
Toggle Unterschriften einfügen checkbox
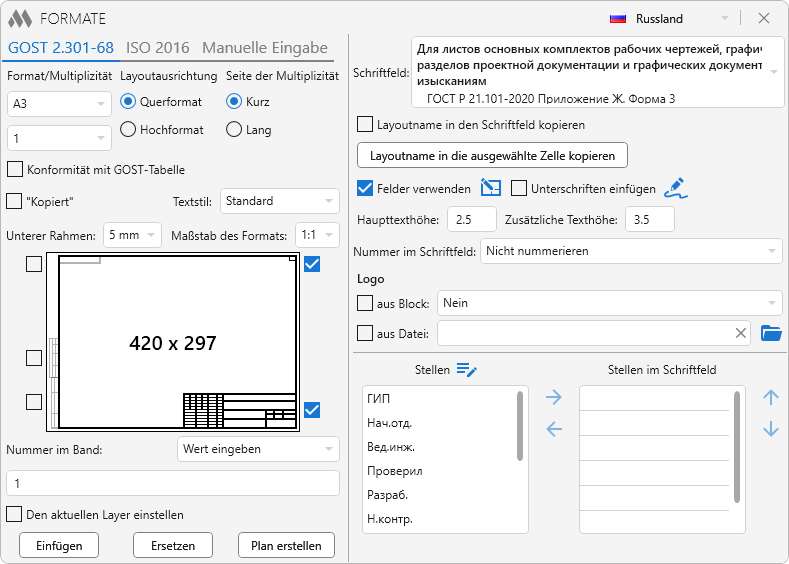(x=519, y=188)
